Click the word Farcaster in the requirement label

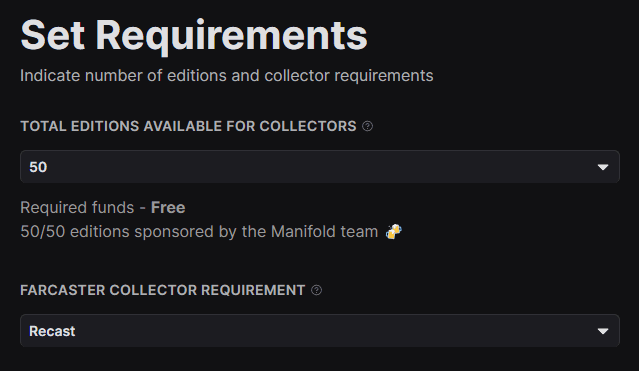pyautogui.click(x=63, y=290)
